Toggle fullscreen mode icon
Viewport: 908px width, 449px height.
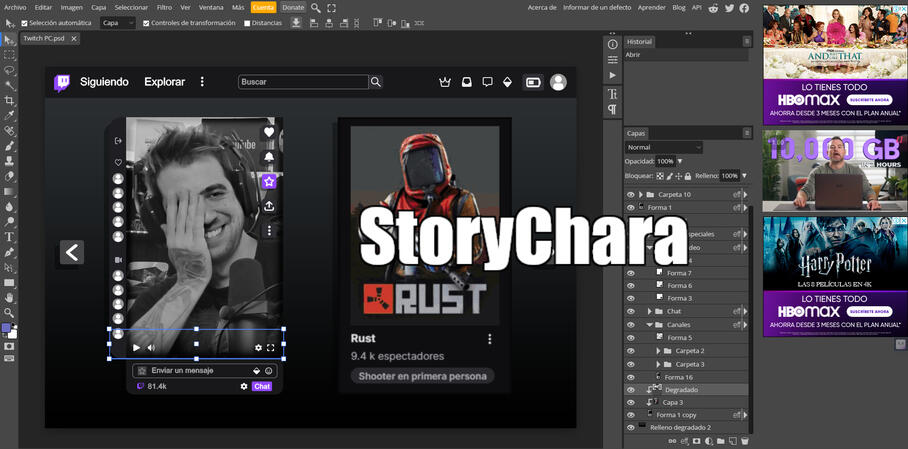coord(331,7)
